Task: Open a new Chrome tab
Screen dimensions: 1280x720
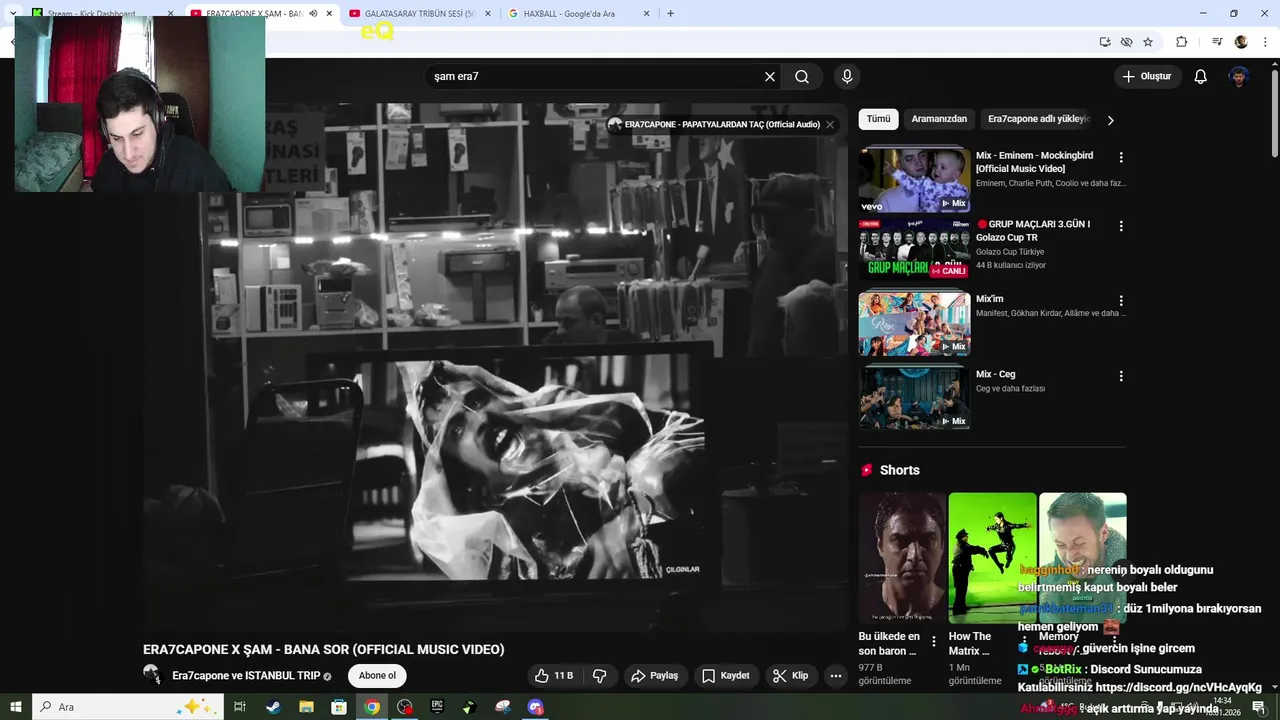Action: coord(670,14)
